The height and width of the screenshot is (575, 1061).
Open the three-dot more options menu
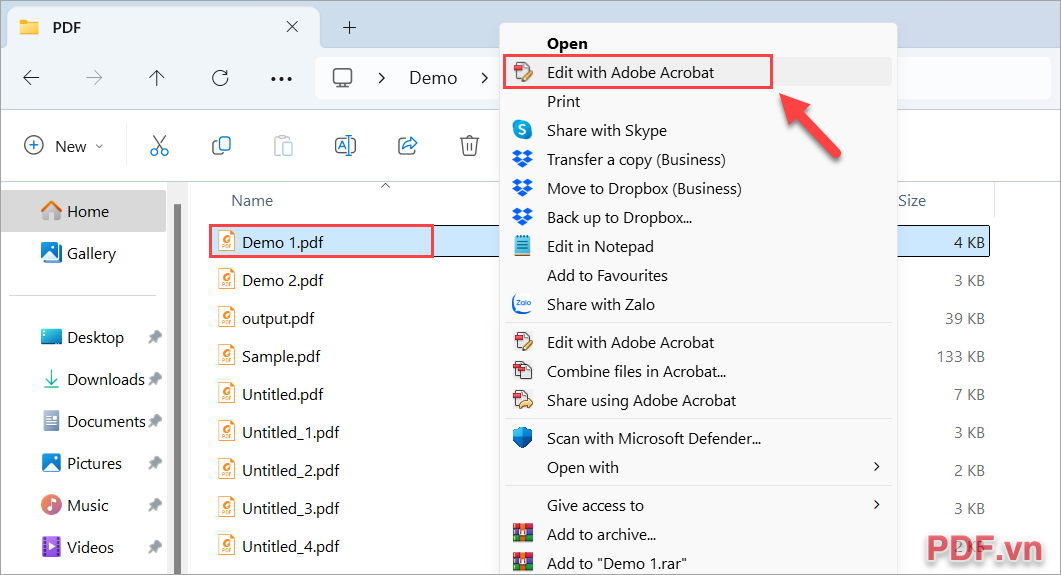pyautogui.click(x=281, y=78)
